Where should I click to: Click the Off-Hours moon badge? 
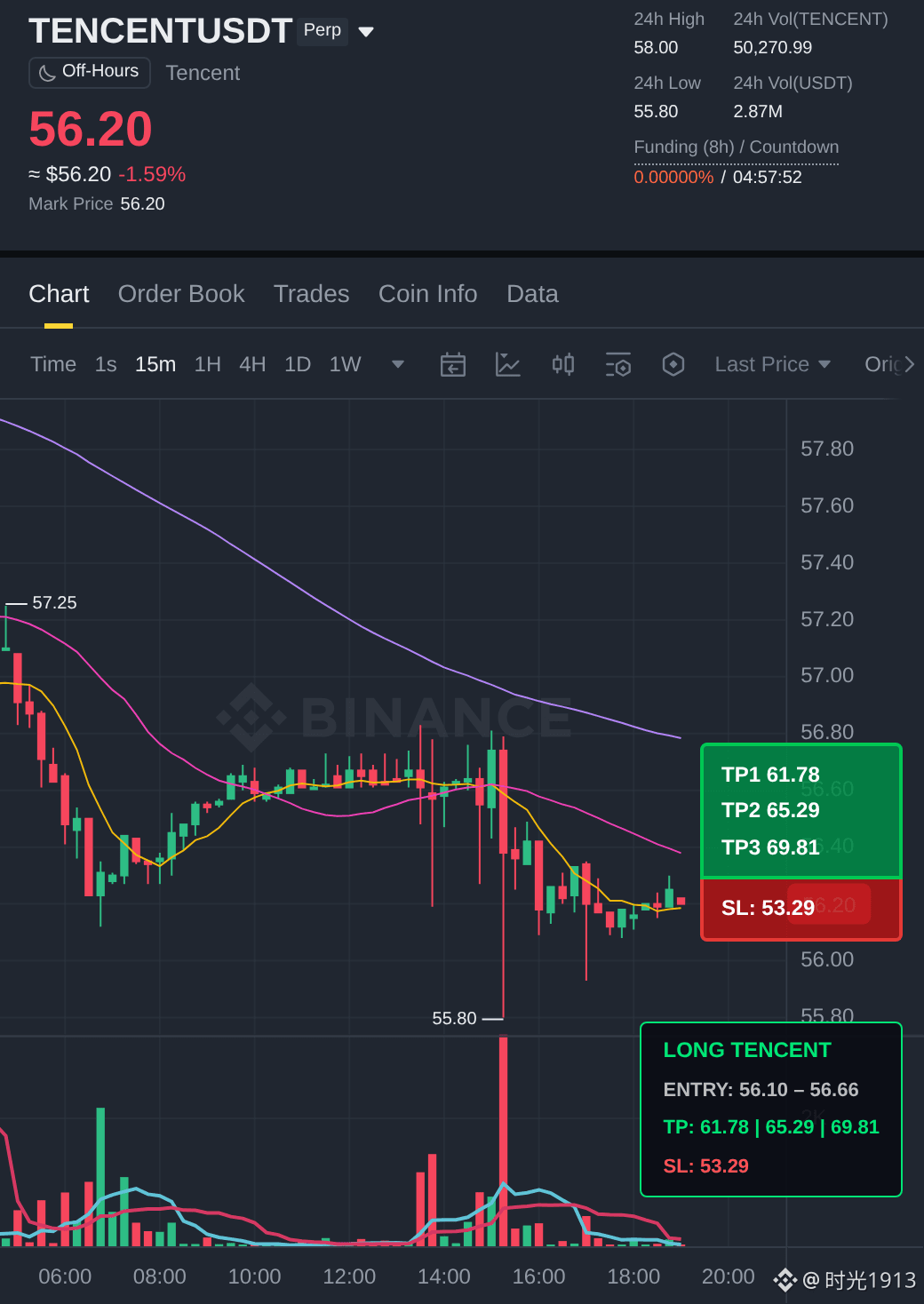click(90, 72)
